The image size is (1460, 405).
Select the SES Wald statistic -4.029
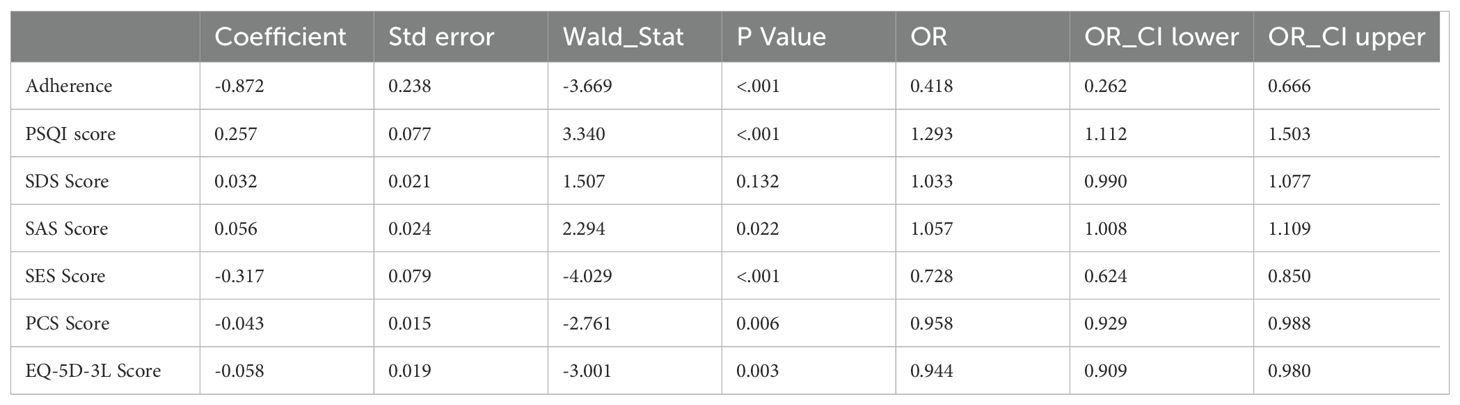(588, 276)
